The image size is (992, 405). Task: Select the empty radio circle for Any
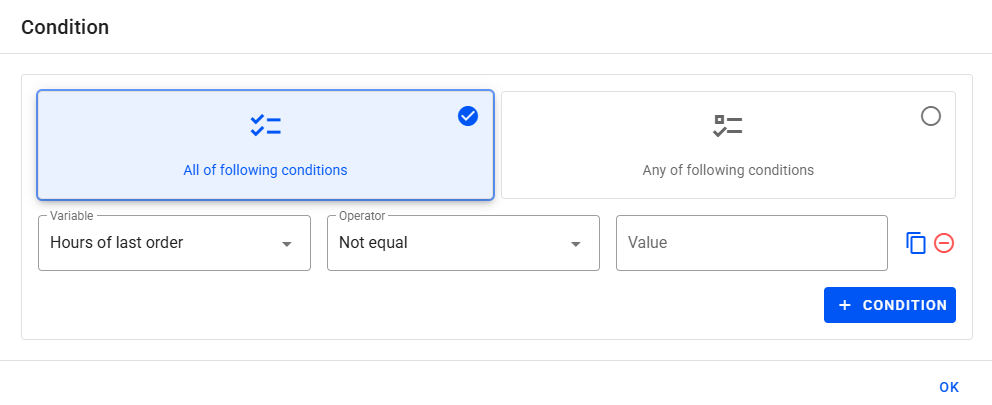coord(930,116)
